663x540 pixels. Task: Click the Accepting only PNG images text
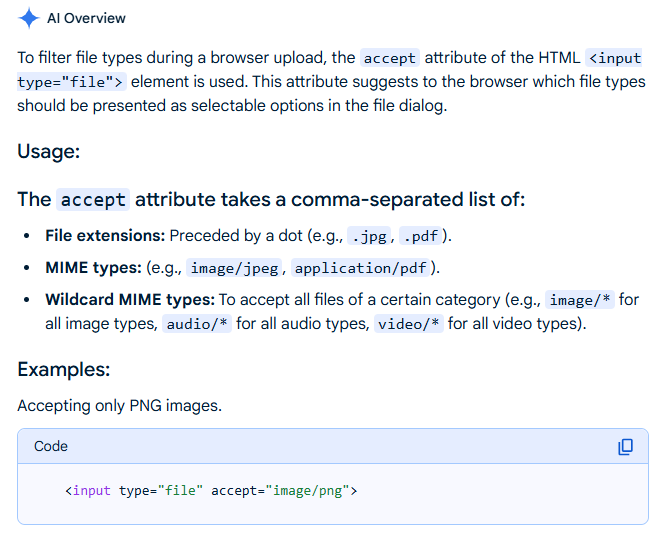click(119, 406)
